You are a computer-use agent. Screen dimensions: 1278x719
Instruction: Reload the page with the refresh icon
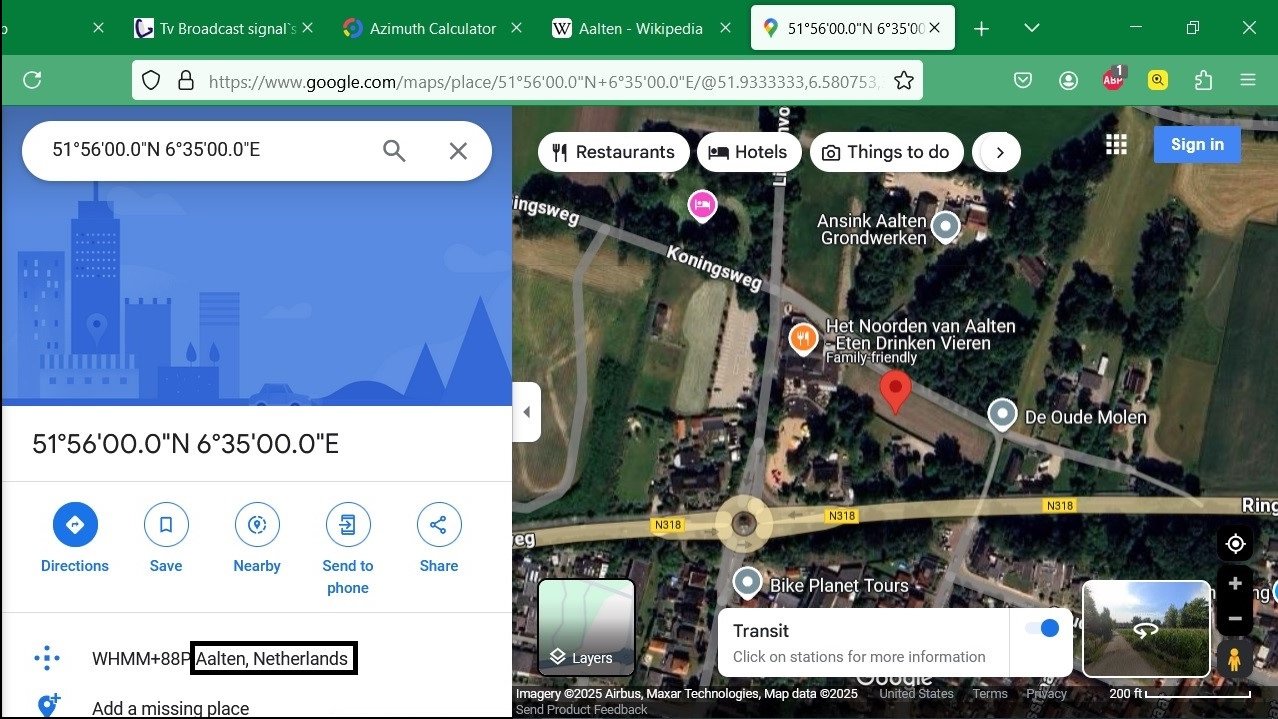pos(32,80)
